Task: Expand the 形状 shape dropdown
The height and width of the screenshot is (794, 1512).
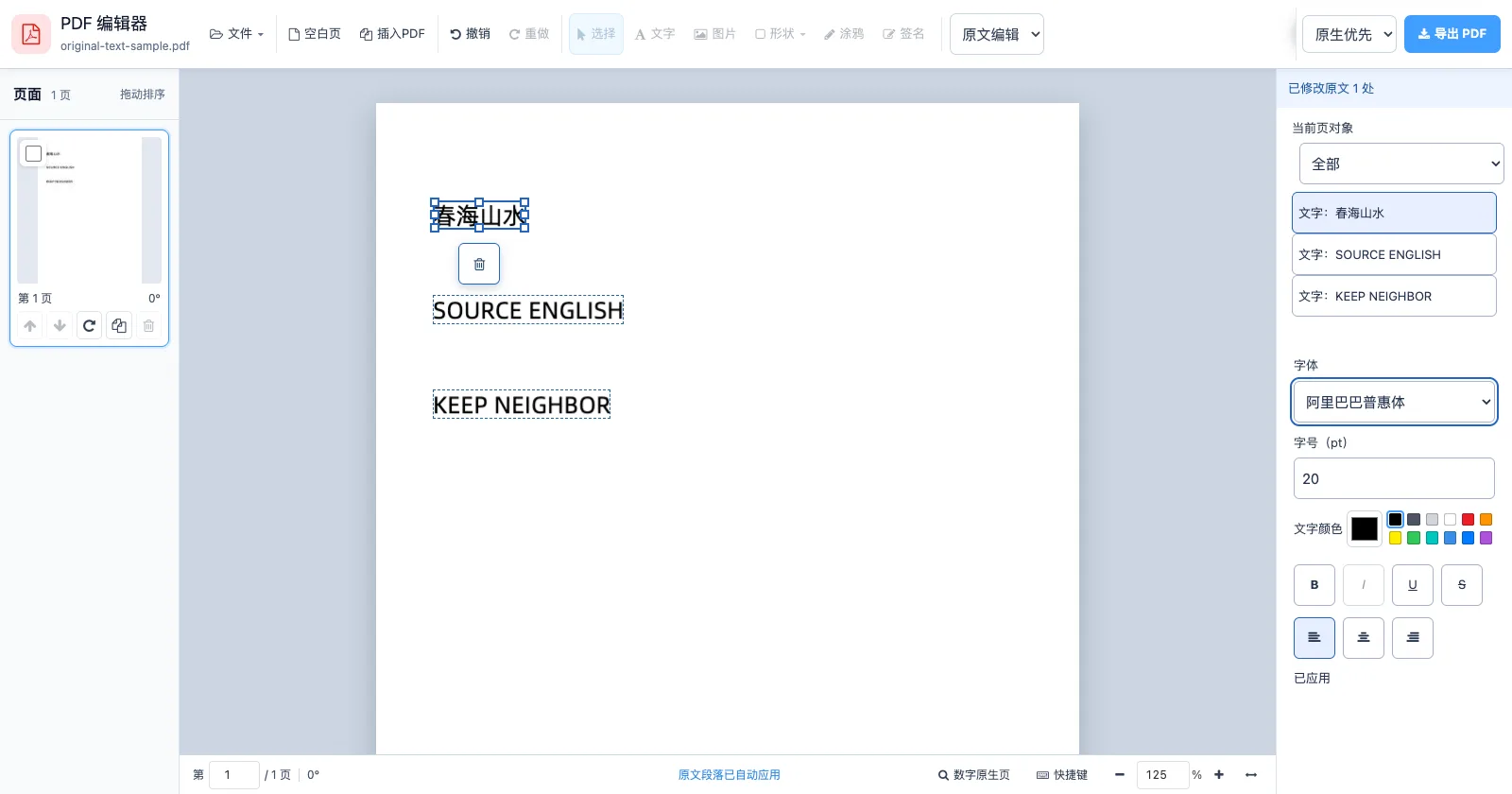Action: 781,34
